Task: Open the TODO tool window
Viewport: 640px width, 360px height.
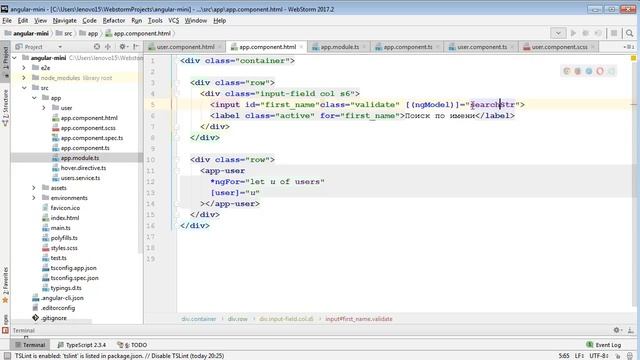Action: coord(132,345)
